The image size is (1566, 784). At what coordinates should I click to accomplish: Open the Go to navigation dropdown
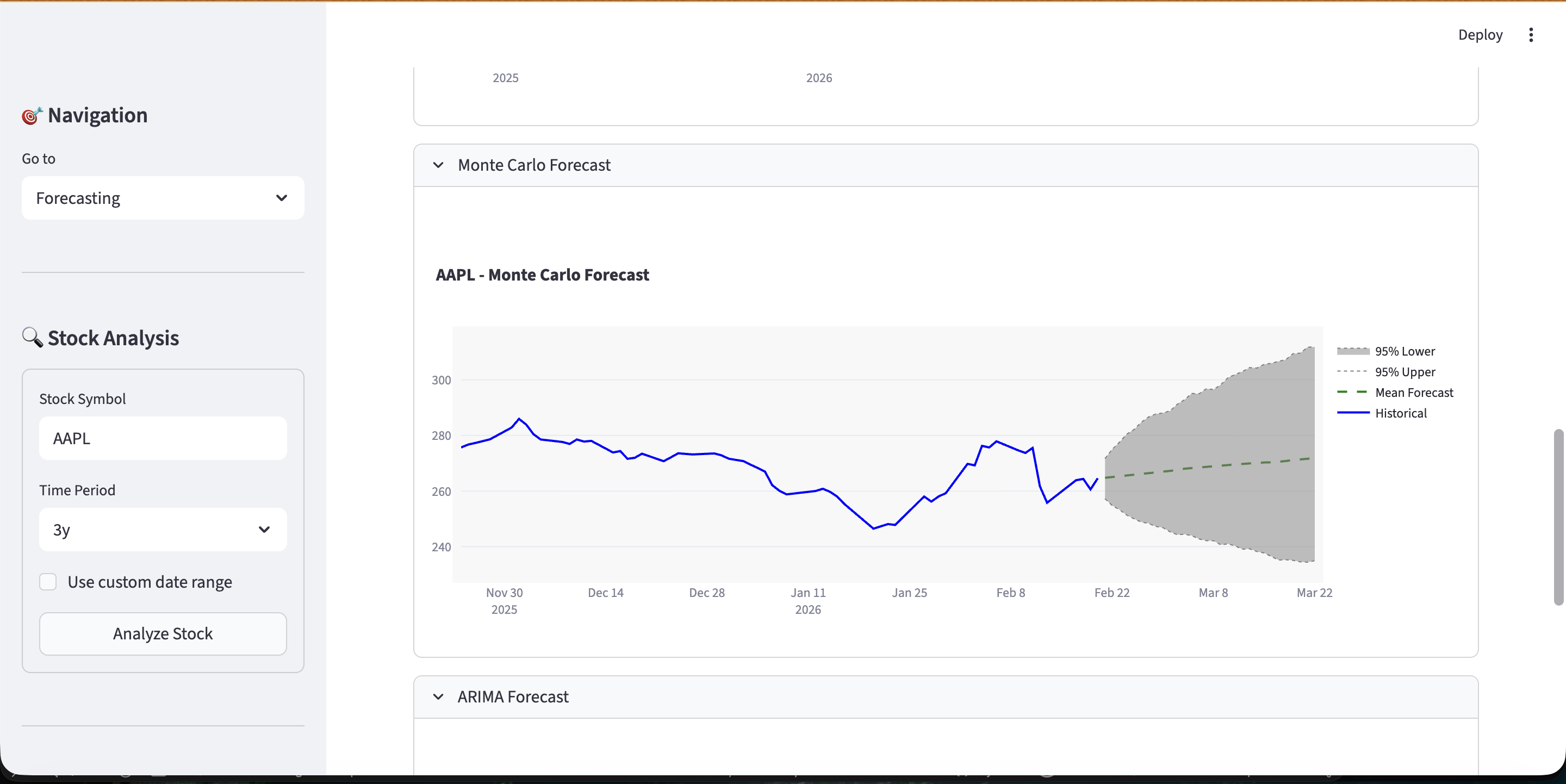coord(163,198)
